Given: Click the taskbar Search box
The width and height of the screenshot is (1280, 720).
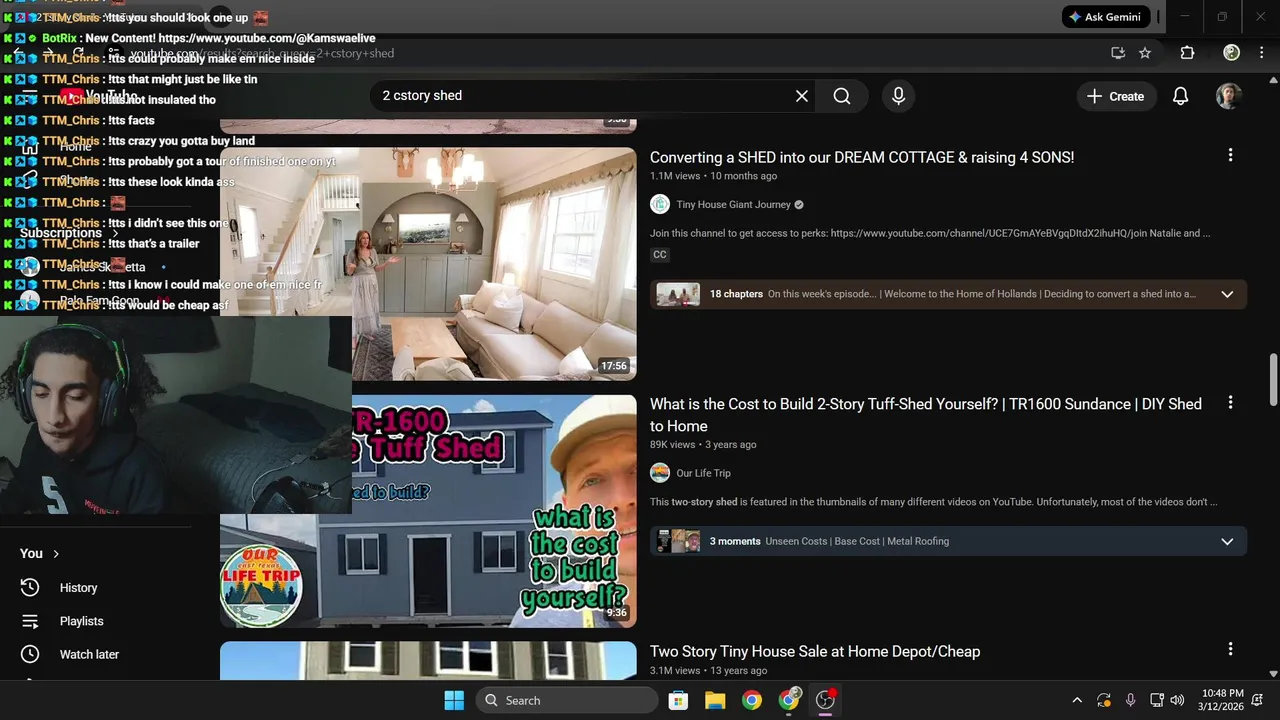Looking at the screenshot, I should (567, 700).
